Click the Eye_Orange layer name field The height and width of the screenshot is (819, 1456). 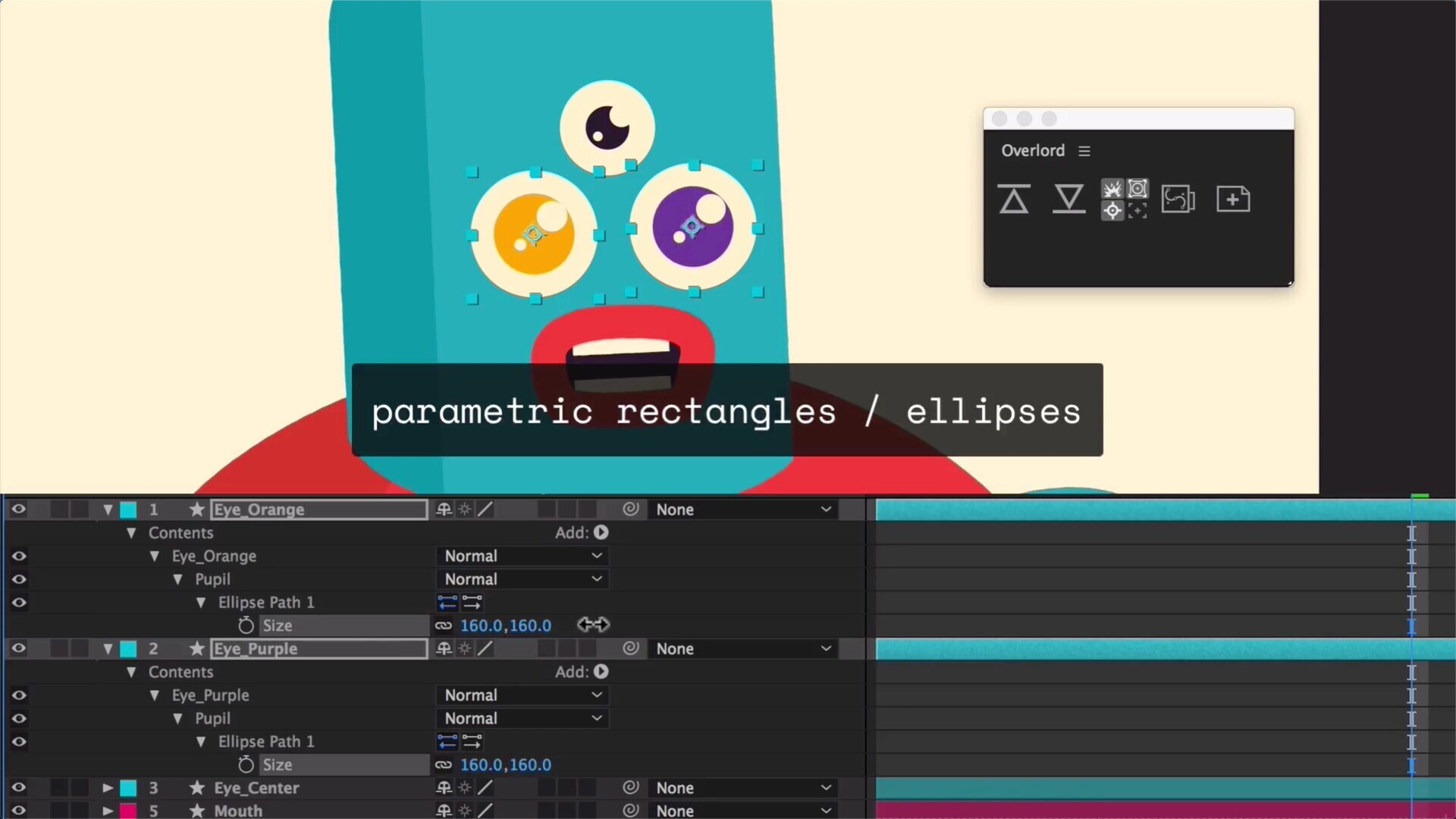pos(319,510)
